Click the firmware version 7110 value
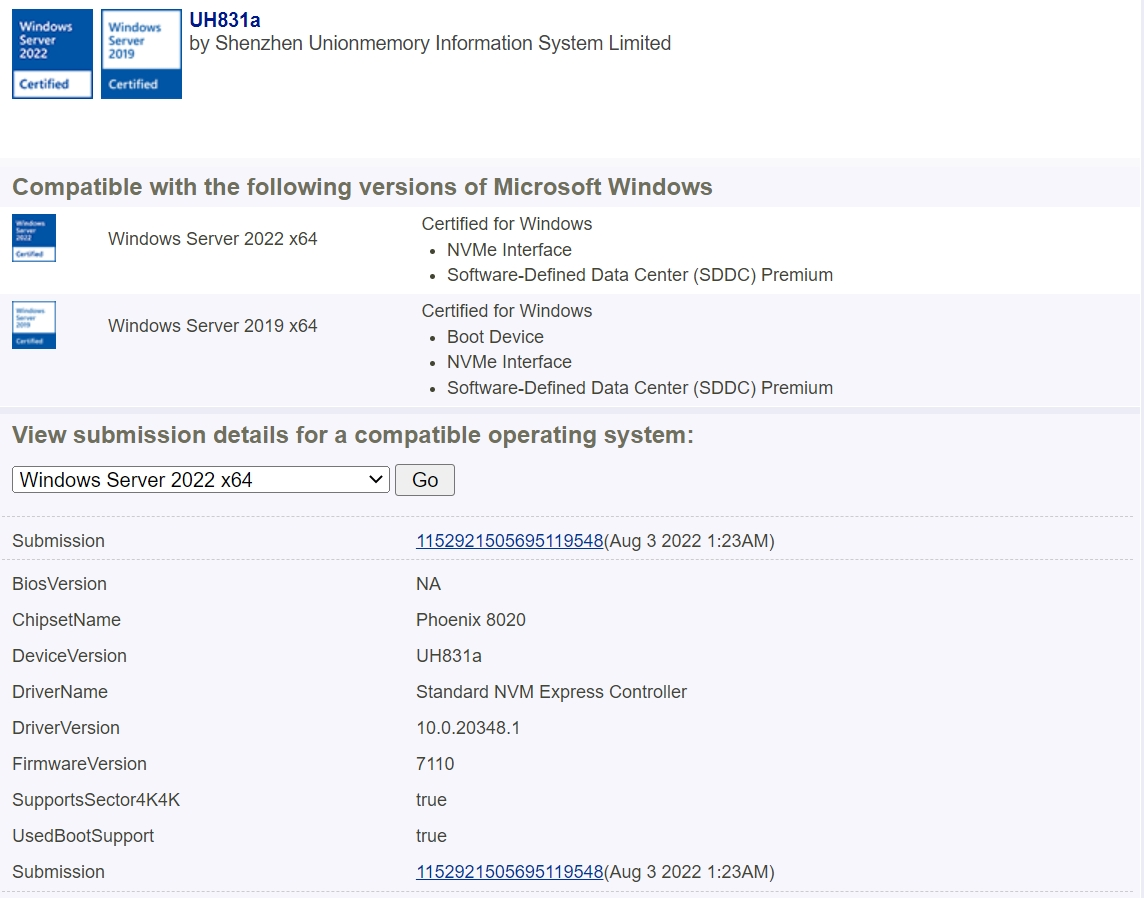The image size is (1144, 898). tap(435, 764)
